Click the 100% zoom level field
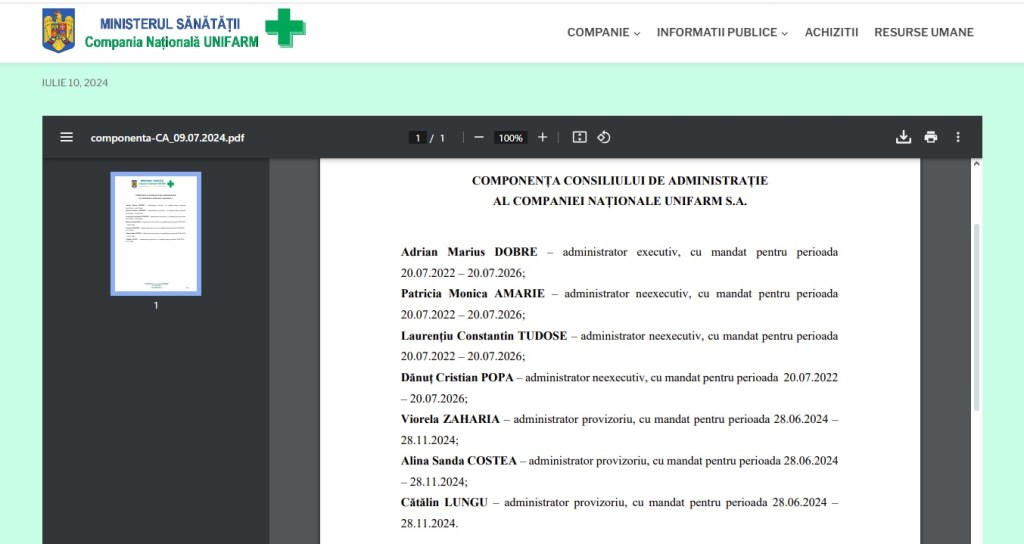 (x=510, y=138)
